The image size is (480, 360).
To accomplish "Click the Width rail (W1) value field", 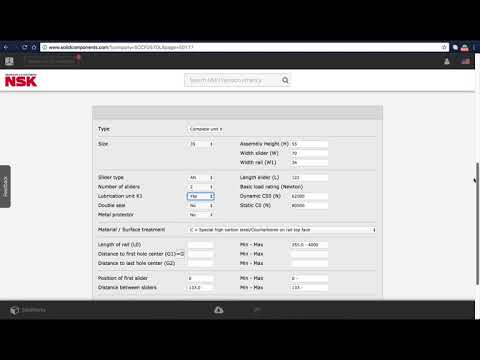I will [x=309, y=163].
